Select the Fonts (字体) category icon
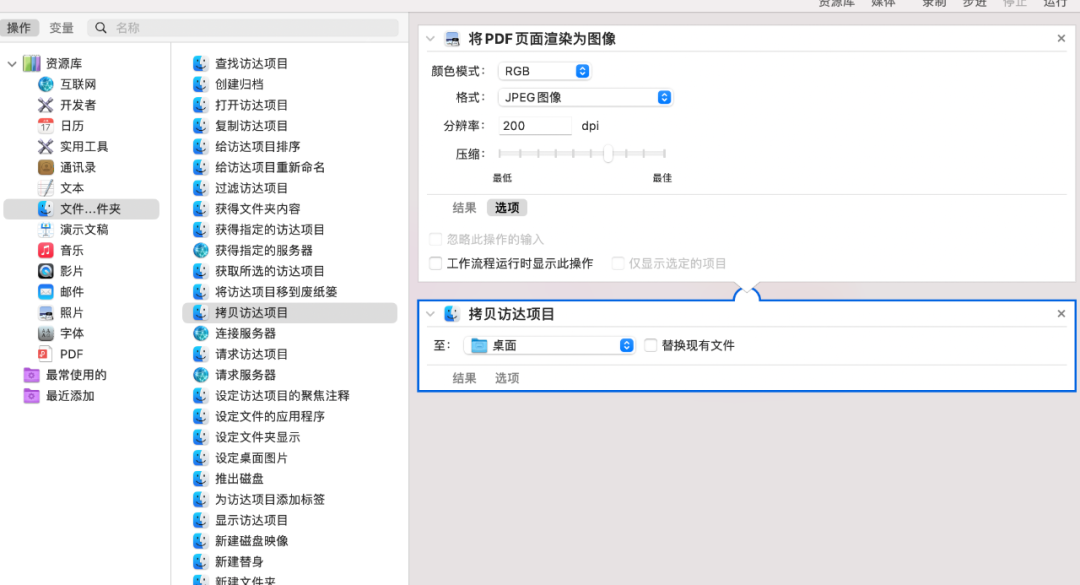The image size is (1080, 585). click(45, 333)
